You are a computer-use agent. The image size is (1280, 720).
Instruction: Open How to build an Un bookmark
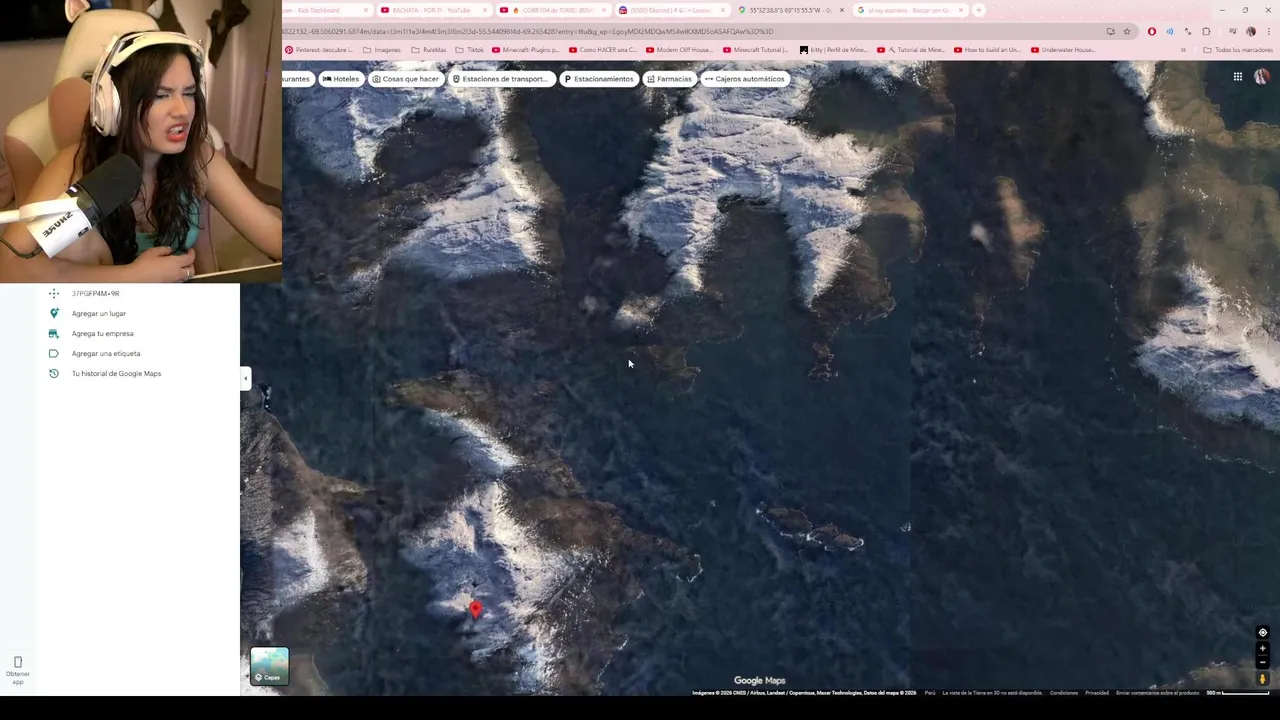point(987,50)
